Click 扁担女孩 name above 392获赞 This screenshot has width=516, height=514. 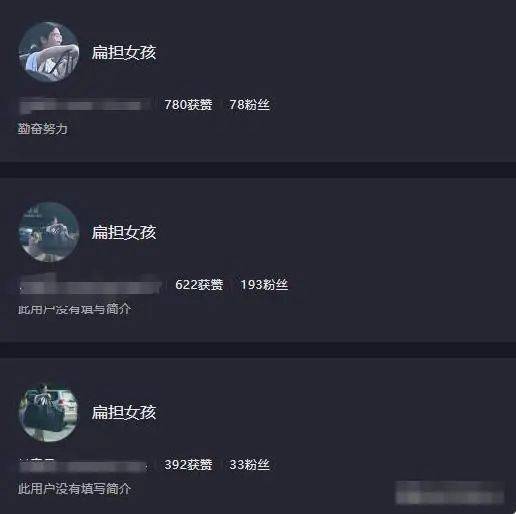[x=124, y=412]
